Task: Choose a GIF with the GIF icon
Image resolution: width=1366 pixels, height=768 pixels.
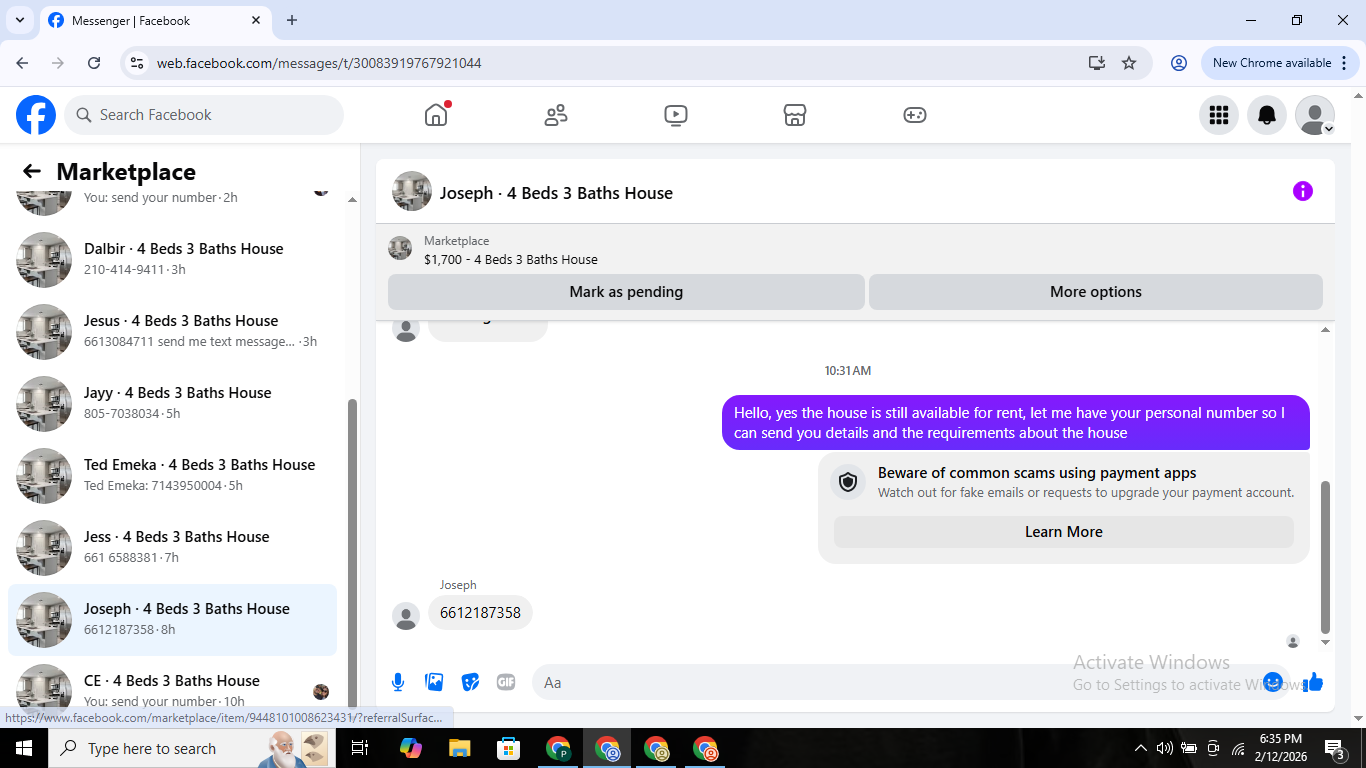Action: (506, 682)
